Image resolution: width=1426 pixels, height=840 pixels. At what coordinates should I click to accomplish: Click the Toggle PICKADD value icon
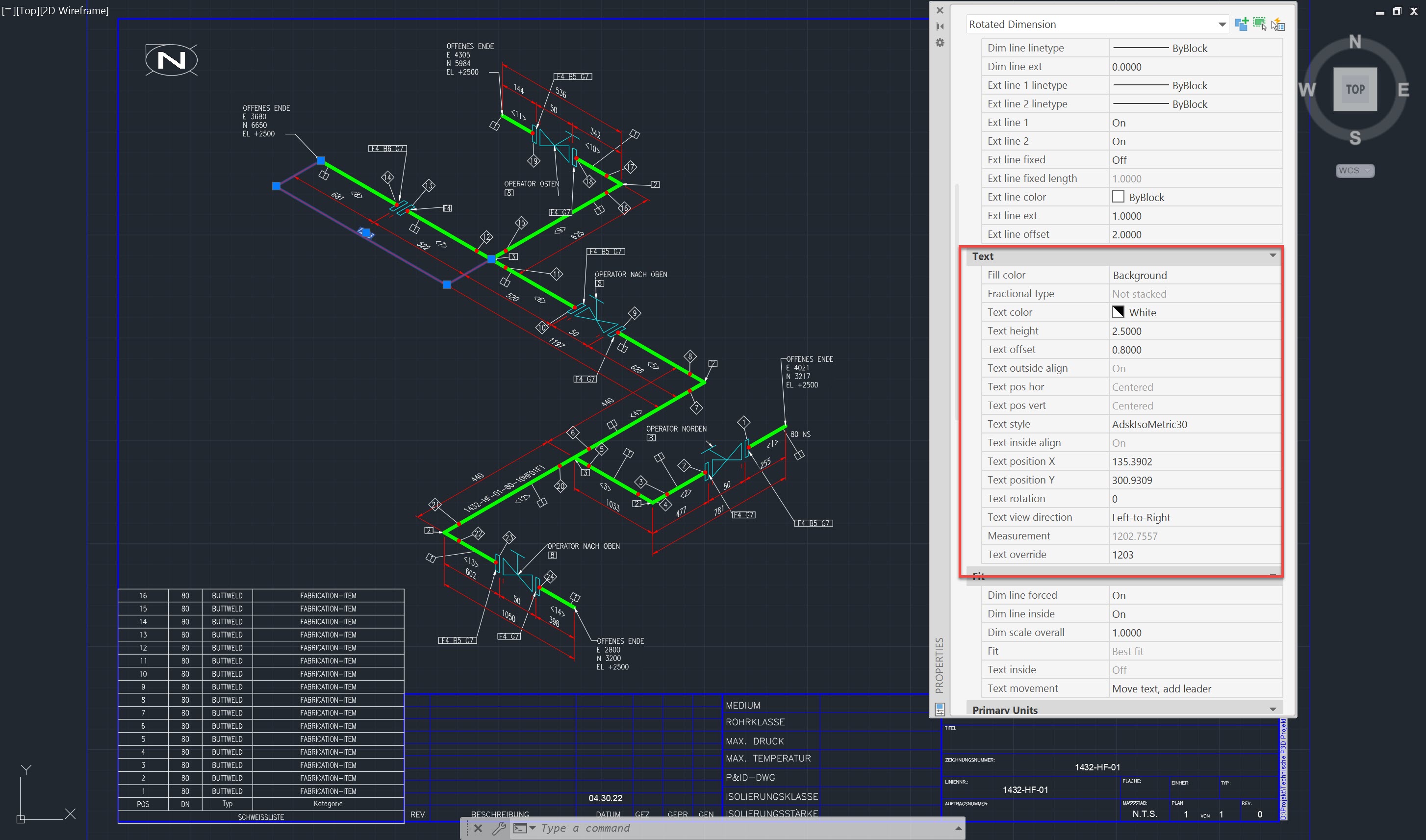[1242, 25]
